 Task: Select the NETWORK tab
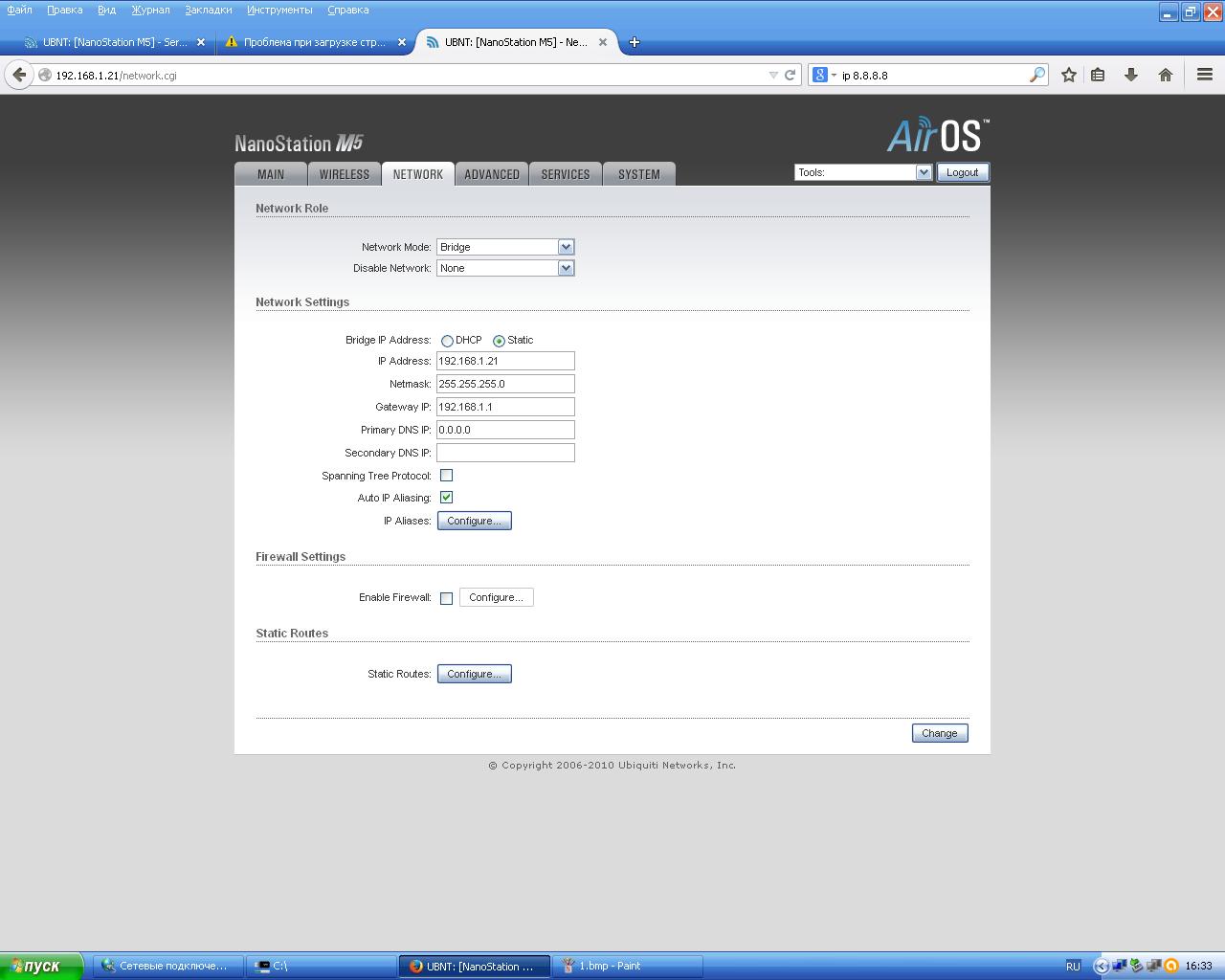(418, 174)
